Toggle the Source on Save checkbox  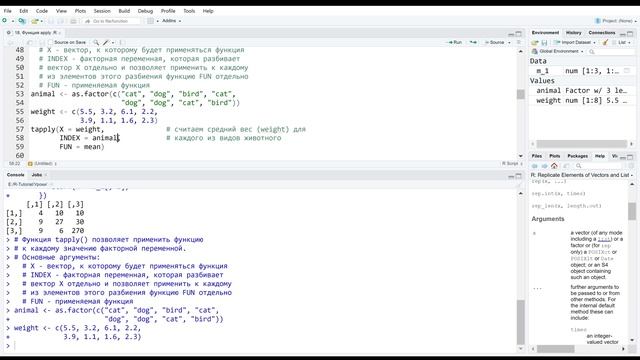tap(51, 42)
